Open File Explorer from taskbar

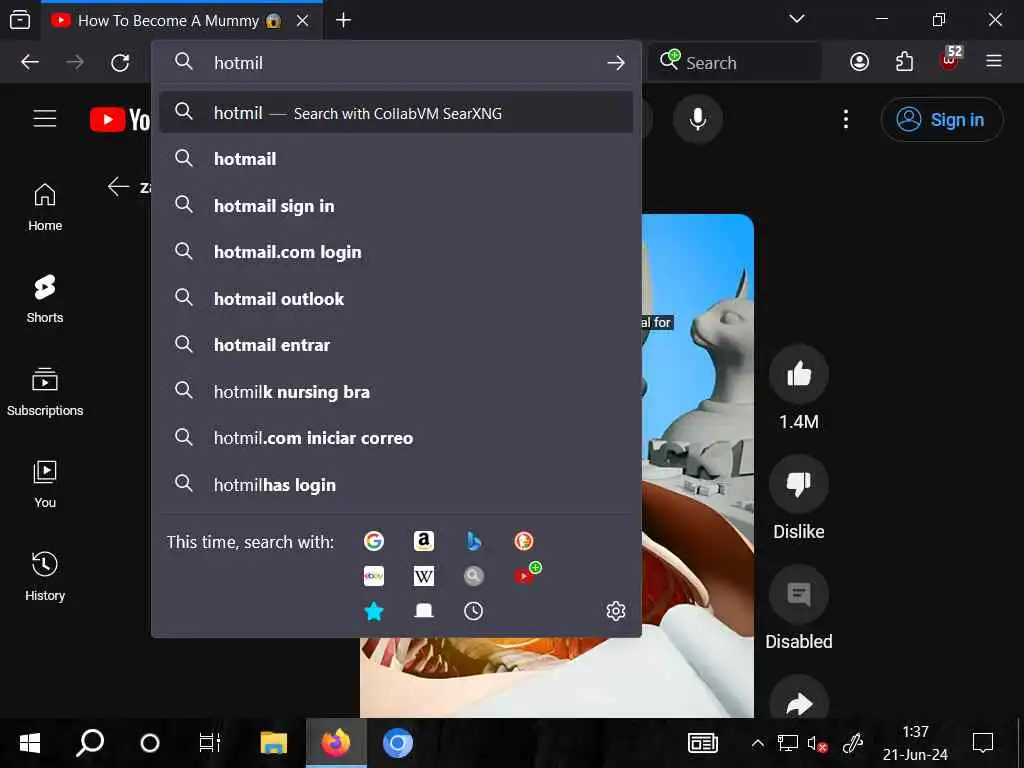274,743
